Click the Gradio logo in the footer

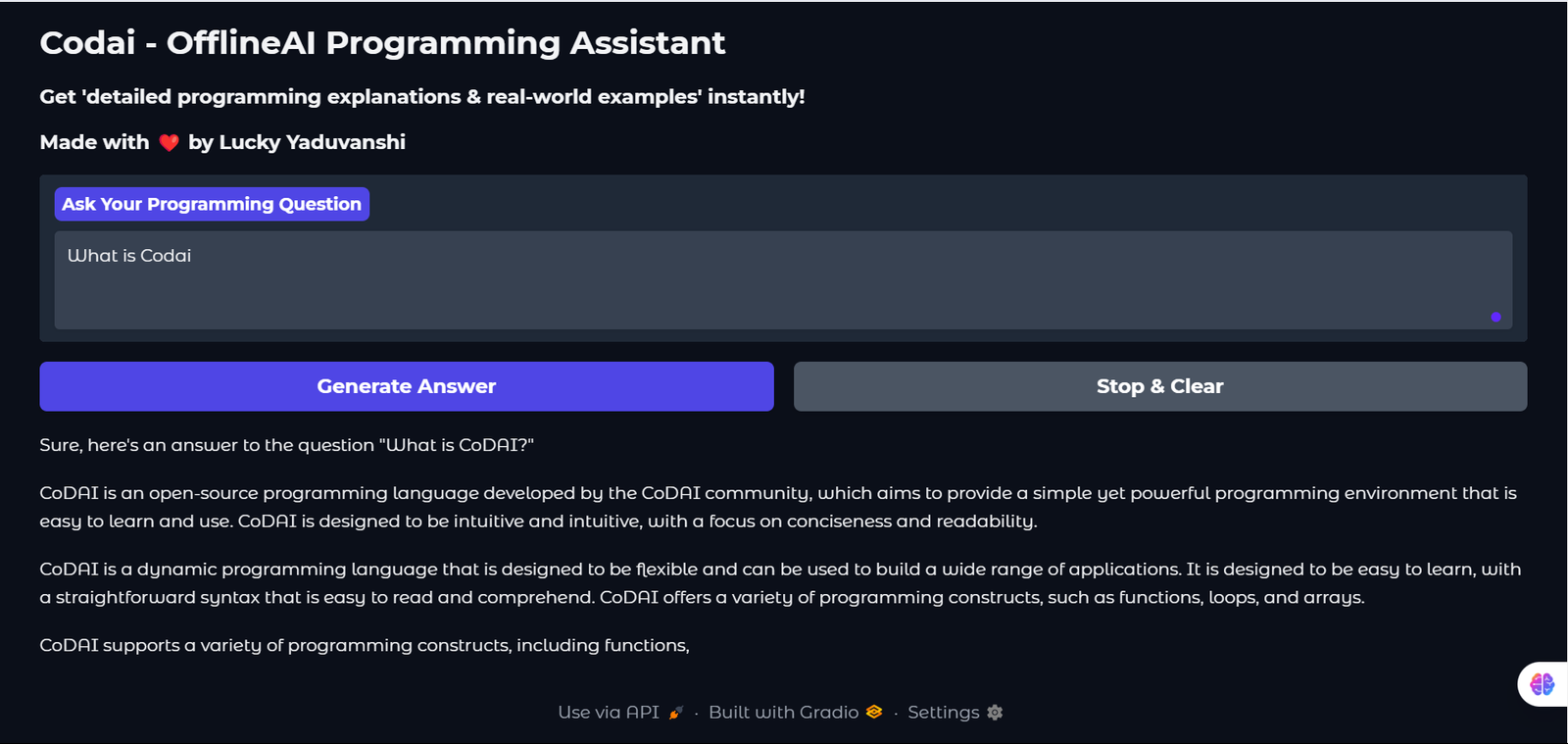(x=872, y=713)
